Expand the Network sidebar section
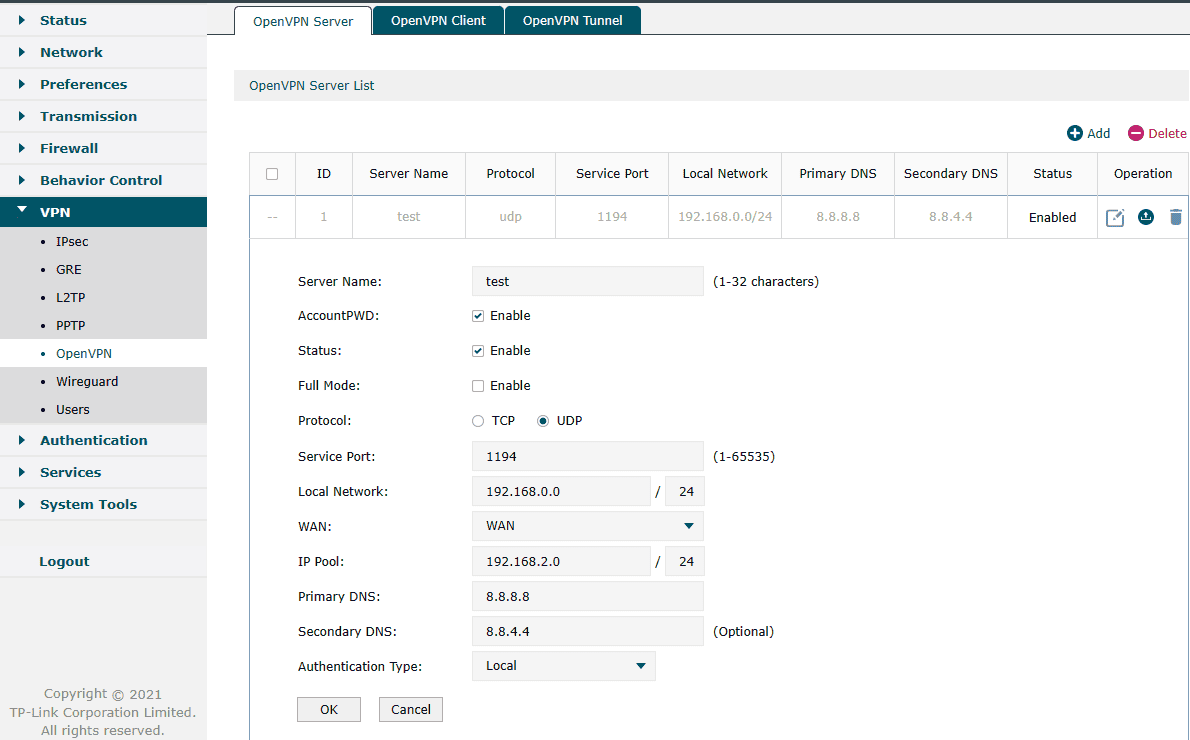Image resolution: width=1190 pixels, height=740 pixels. pos(103,52)
